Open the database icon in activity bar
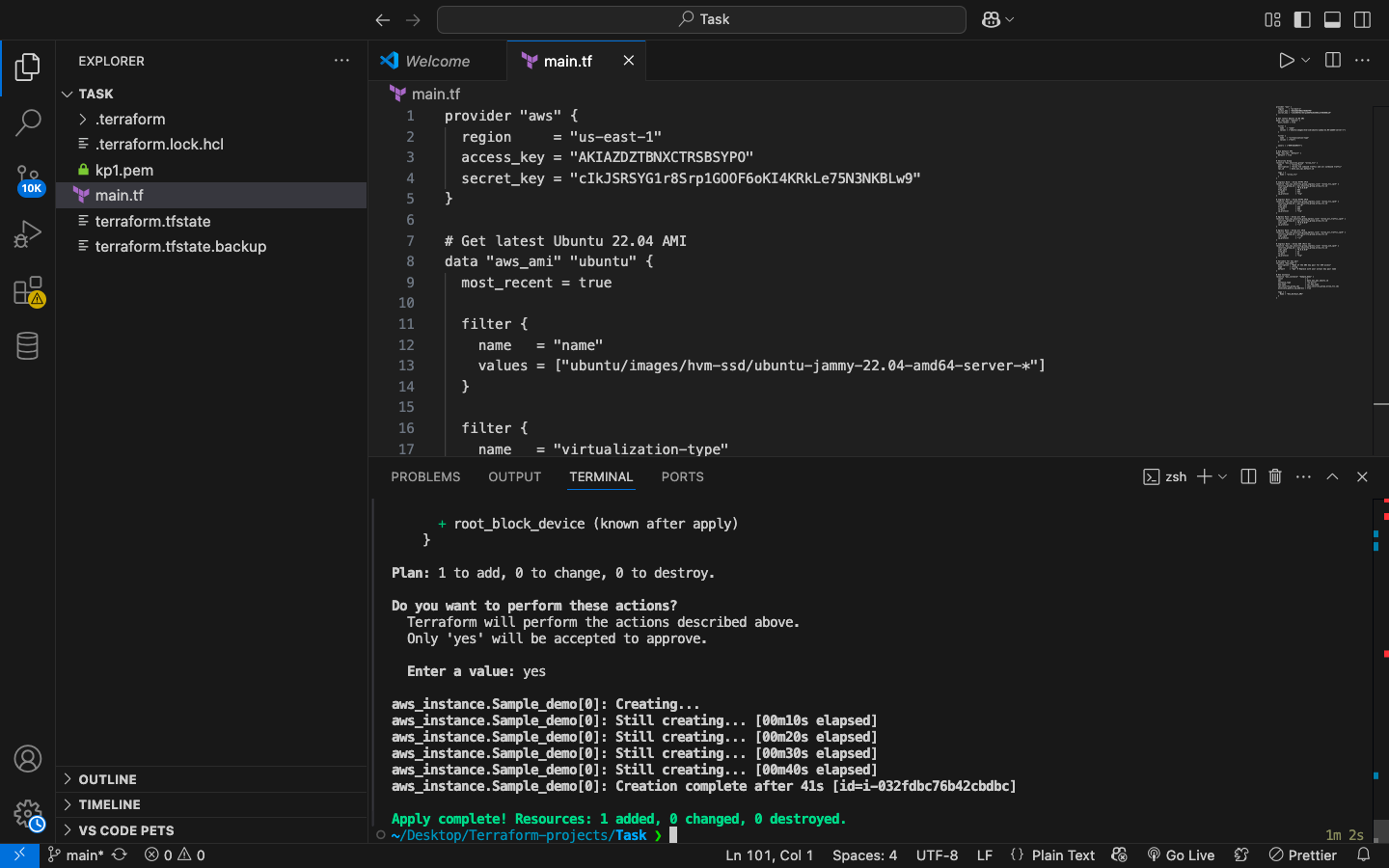 (28, 345)
